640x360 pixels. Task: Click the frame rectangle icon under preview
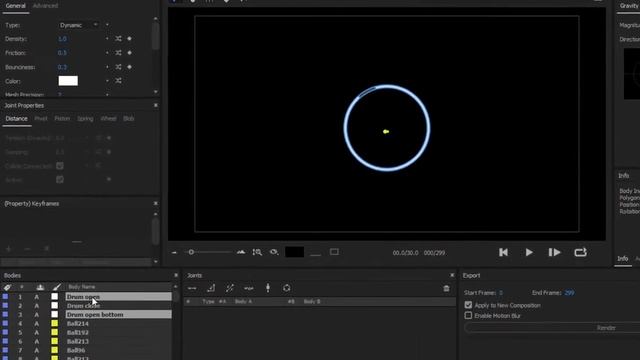334,252
